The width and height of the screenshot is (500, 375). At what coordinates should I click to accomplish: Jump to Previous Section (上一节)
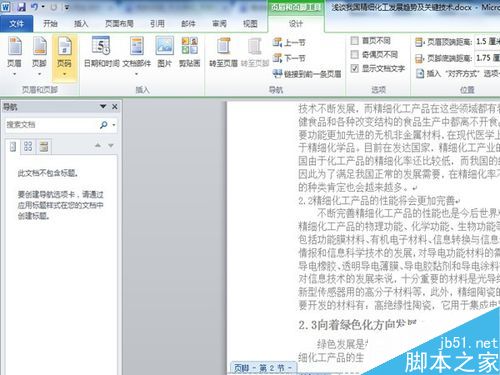289,42
